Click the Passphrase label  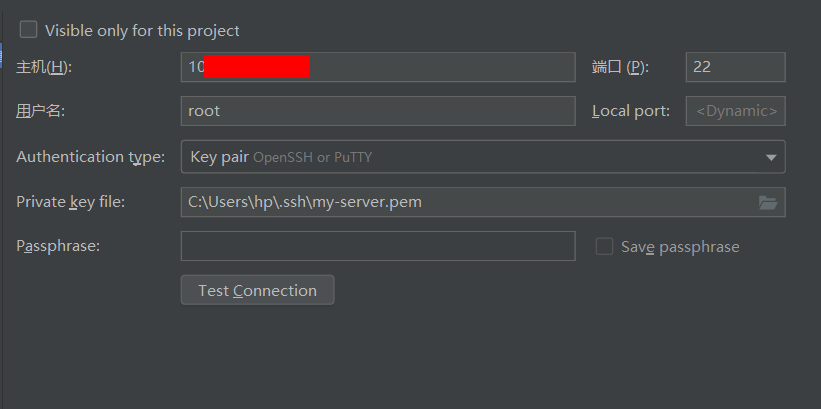[58, 246]
